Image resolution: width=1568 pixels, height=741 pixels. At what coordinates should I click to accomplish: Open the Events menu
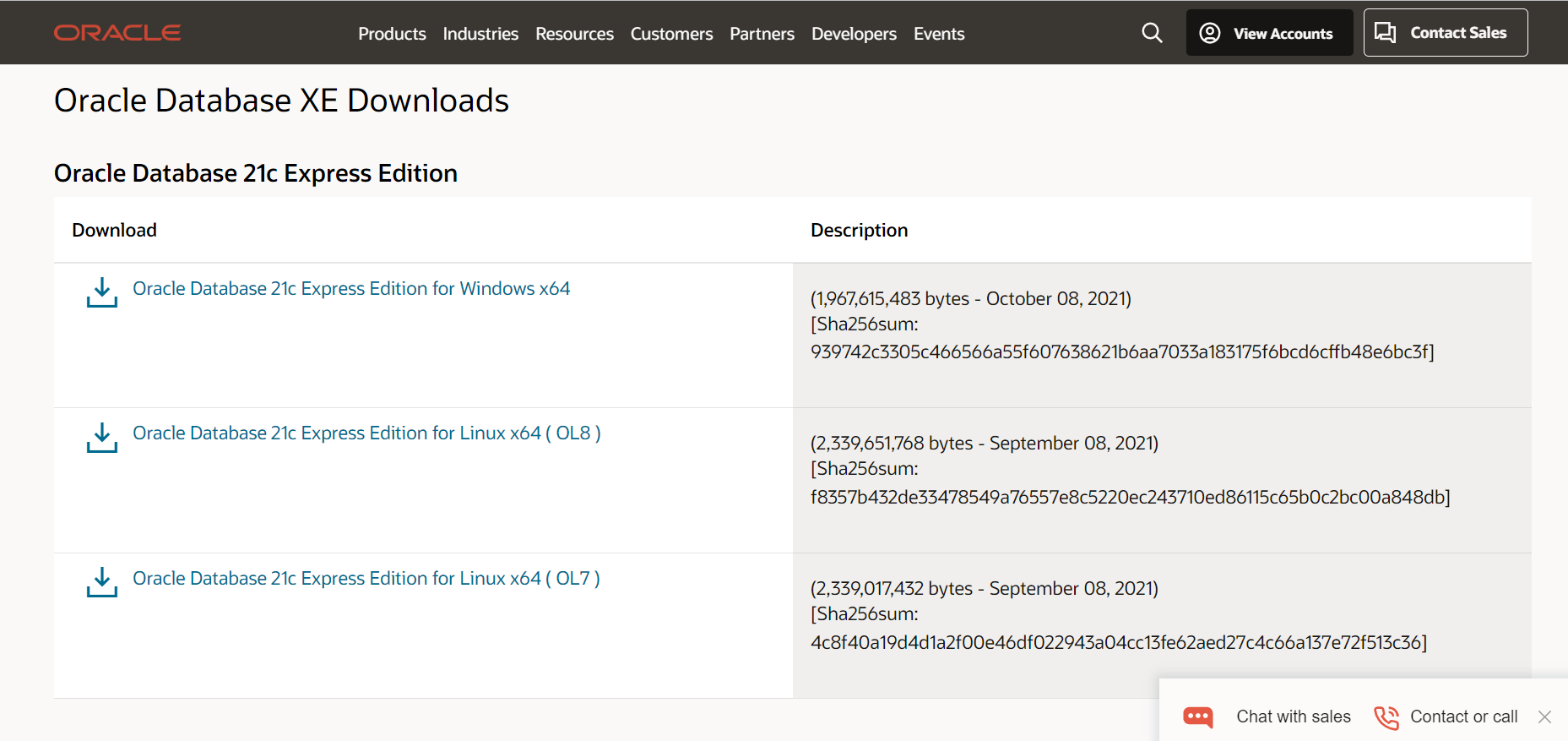(939, 34)
